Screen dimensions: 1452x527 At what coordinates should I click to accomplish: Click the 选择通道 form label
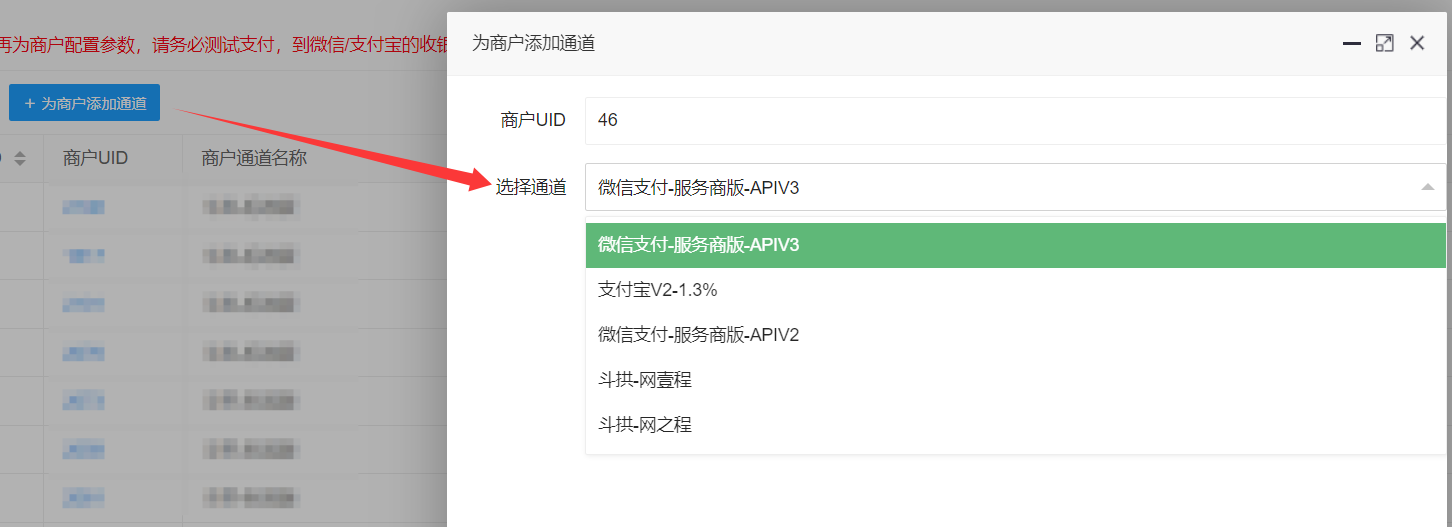click(x=531, y=187)
